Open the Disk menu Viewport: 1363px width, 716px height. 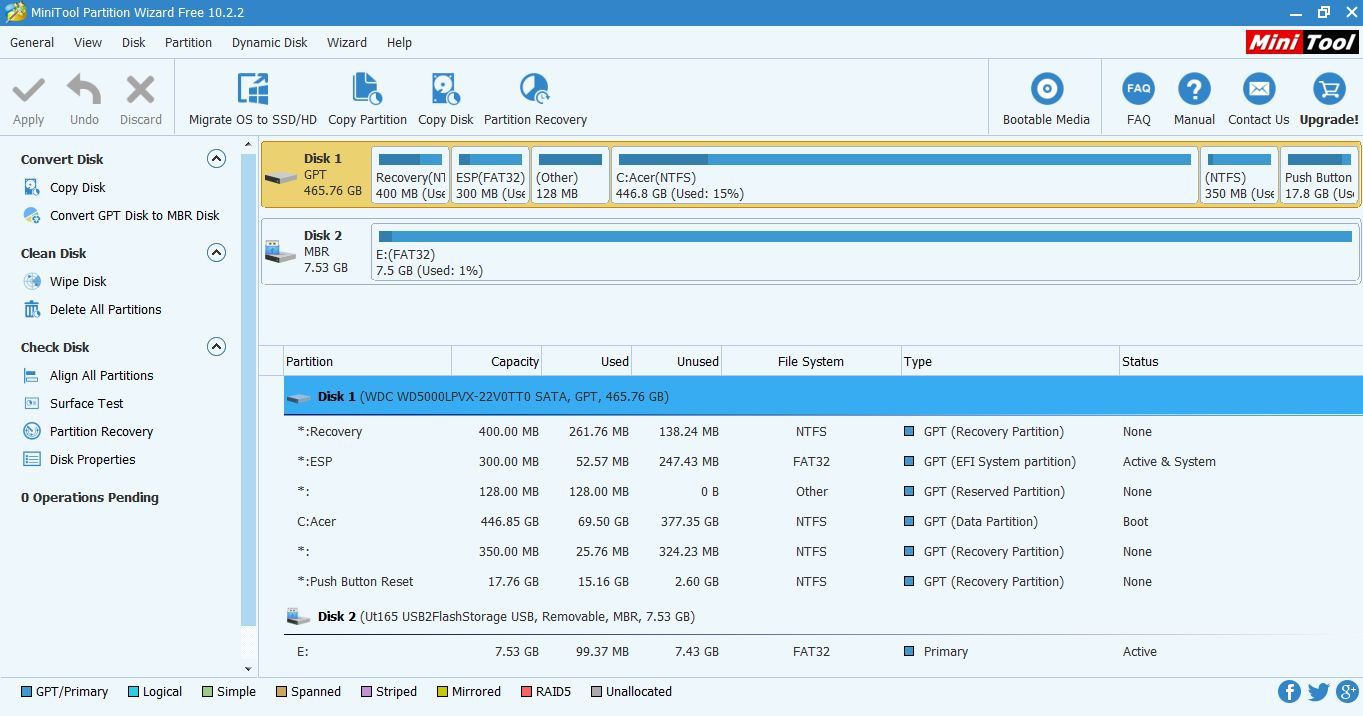134,43
